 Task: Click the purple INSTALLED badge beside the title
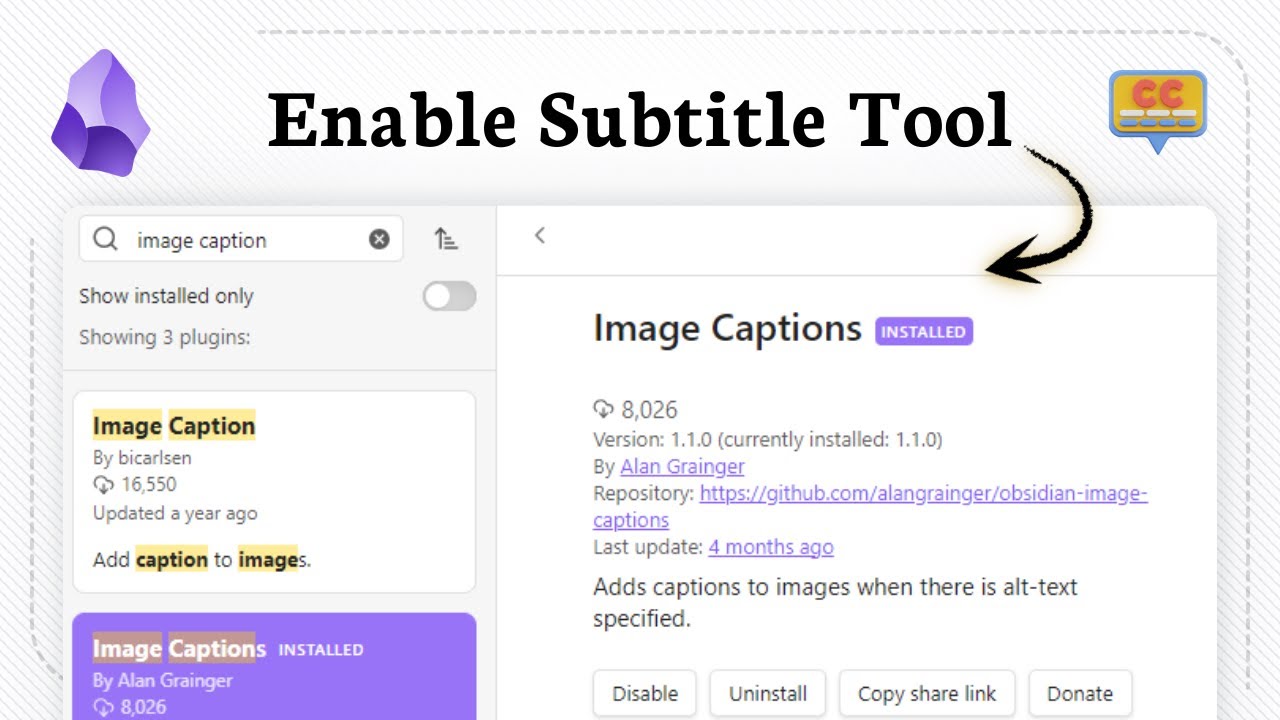pos(924,331)
